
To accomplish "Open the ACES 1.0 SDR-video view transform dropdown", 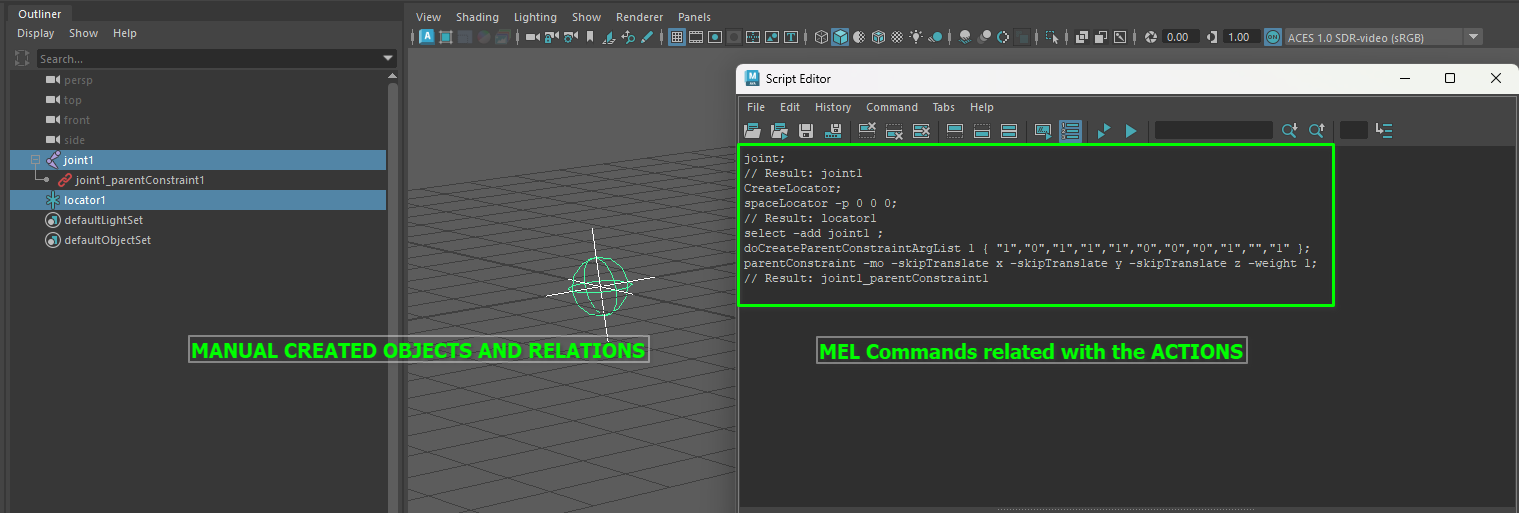I will click(x=1384, y=37).
